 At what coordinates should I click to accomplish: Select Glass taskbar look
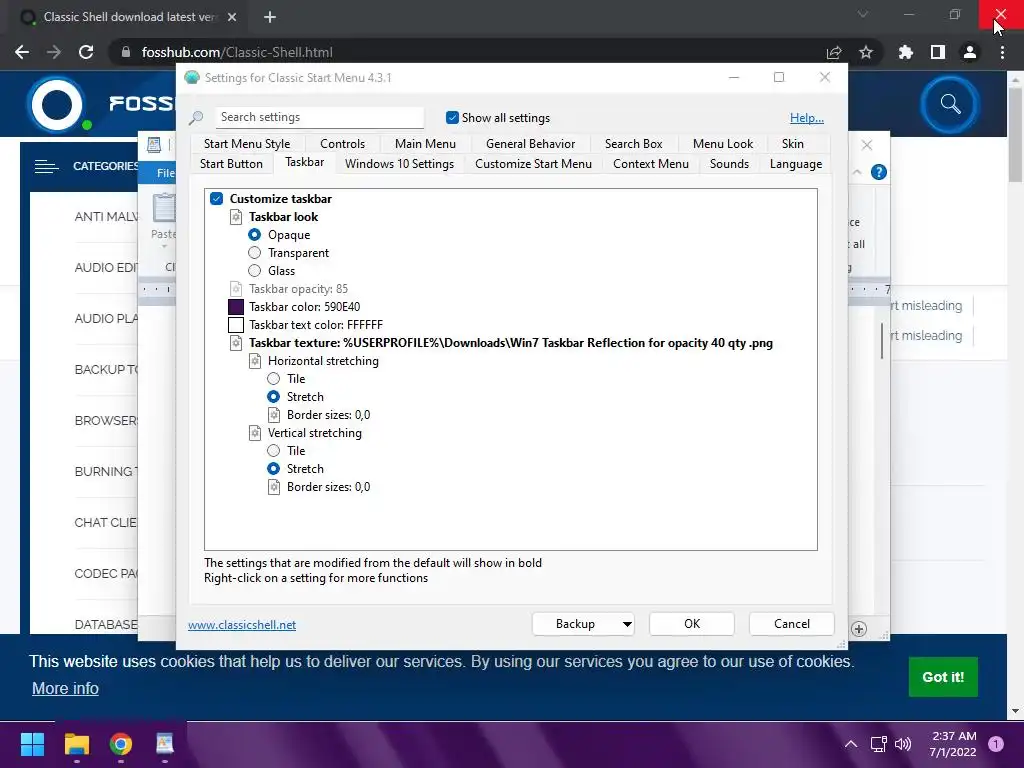[x=255, y=271]
